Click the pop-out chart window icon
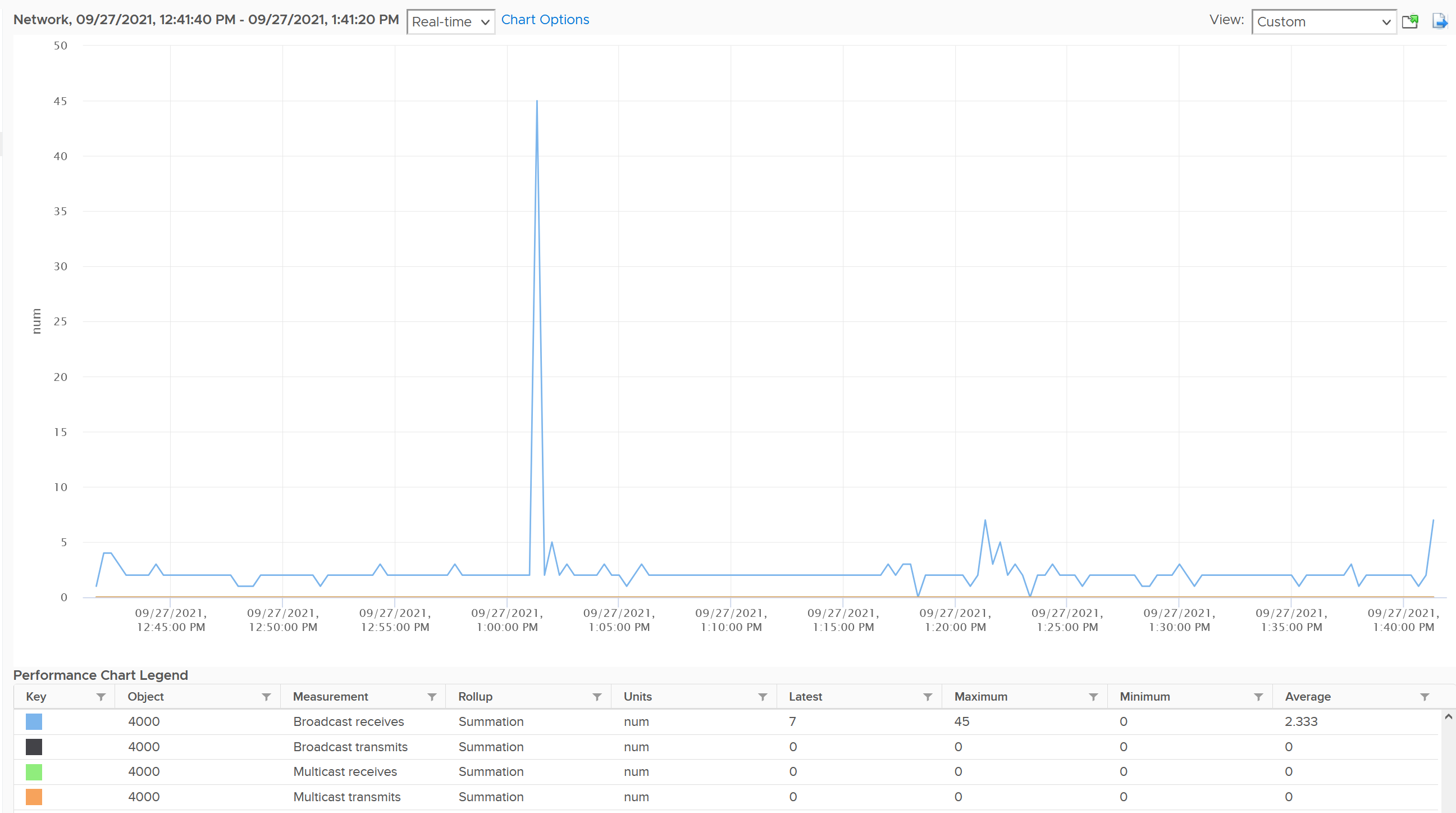Screen dimensions: 1456x813 1411,21
